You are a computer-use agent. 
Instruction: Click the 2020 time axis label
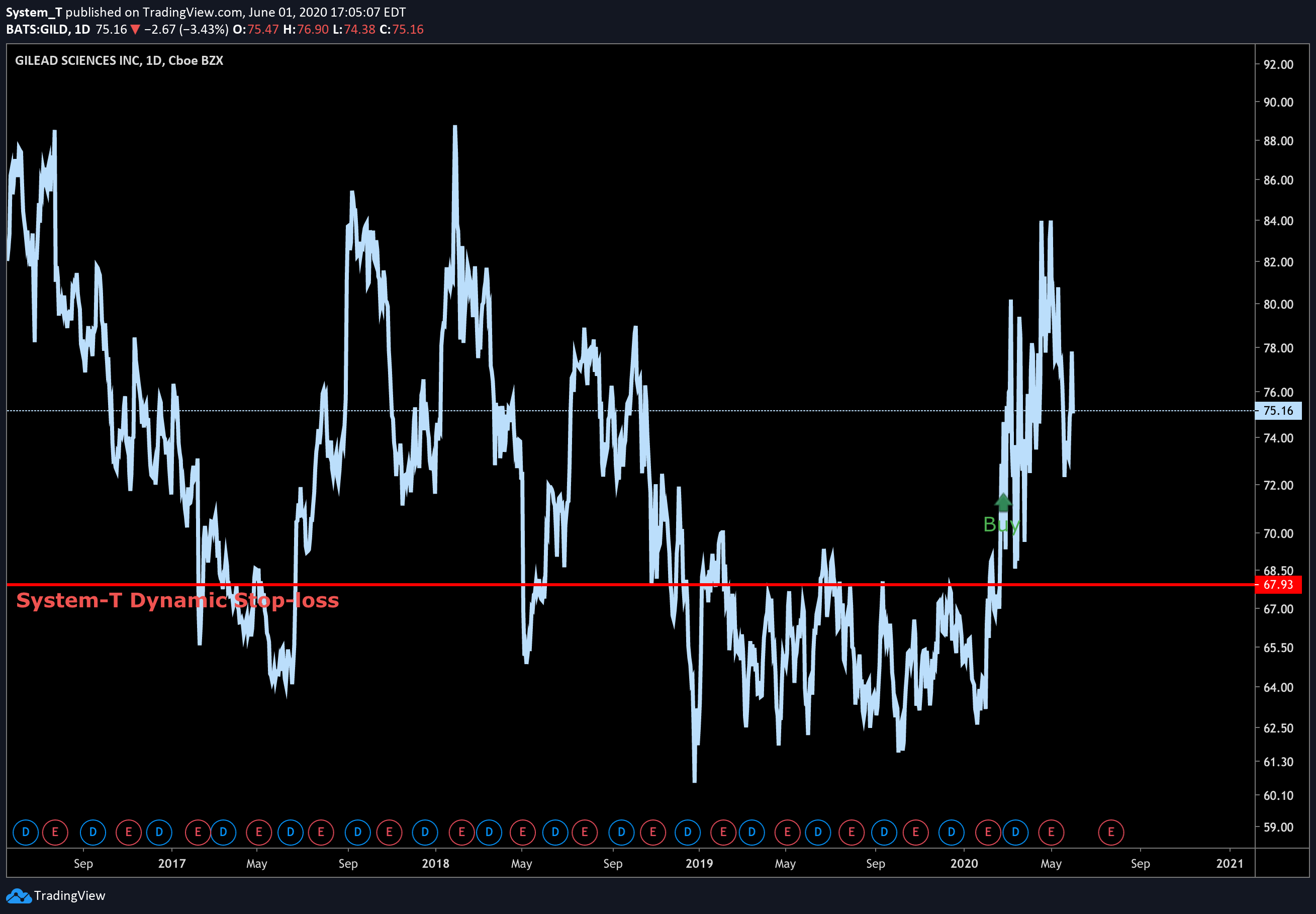click(x=964, y=864)
